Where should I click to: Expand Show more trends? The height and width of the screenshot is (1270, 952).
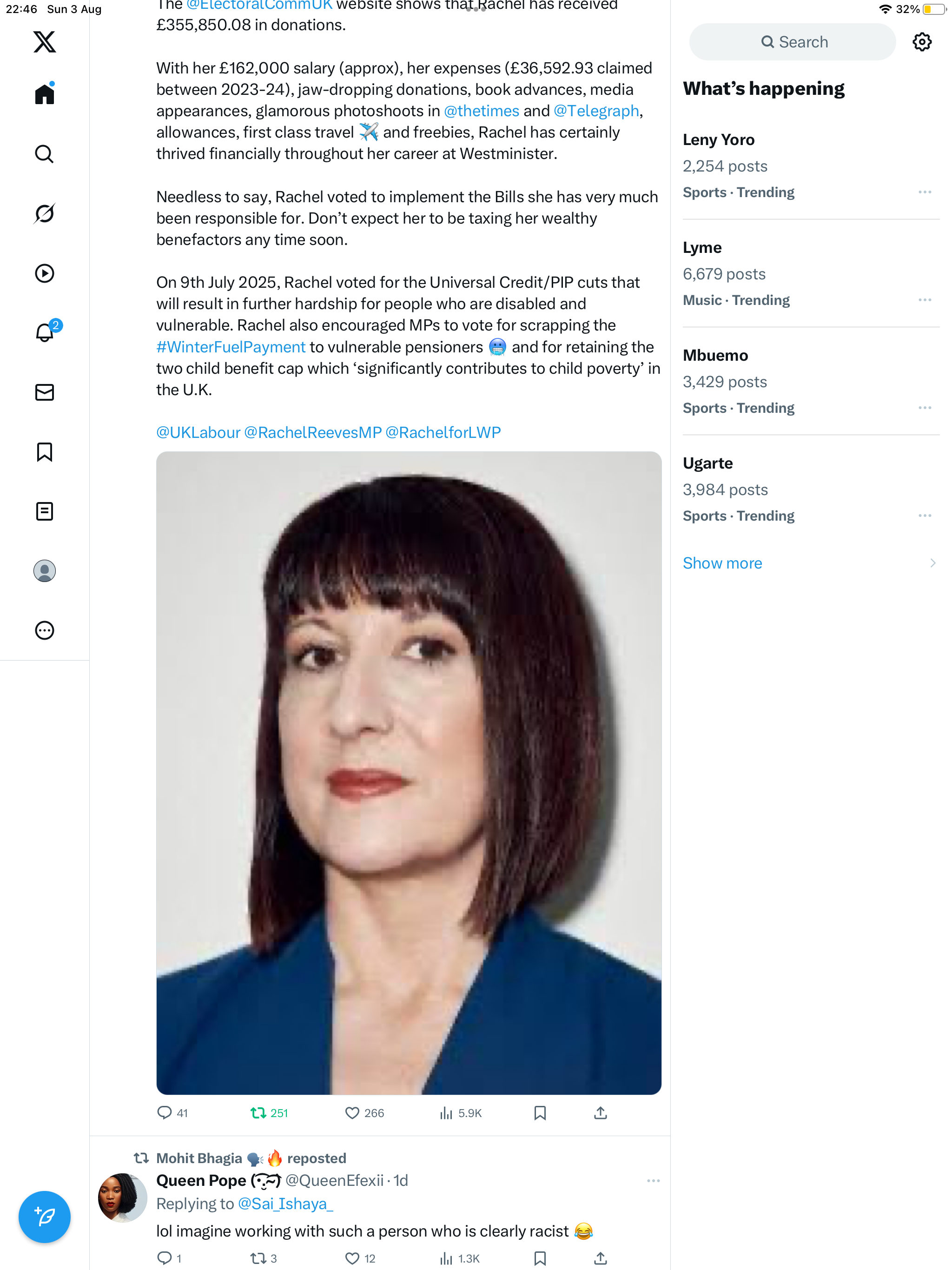point(722,563)
